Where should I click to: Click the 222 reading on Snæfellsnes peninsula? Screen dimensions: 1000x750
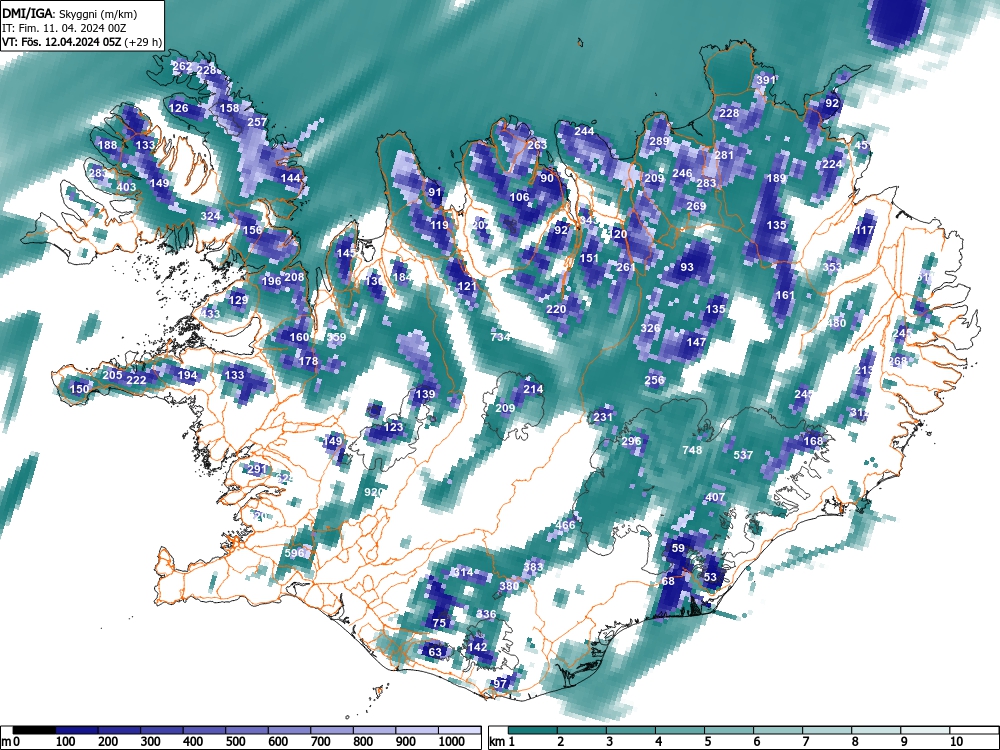click(136, 380)
